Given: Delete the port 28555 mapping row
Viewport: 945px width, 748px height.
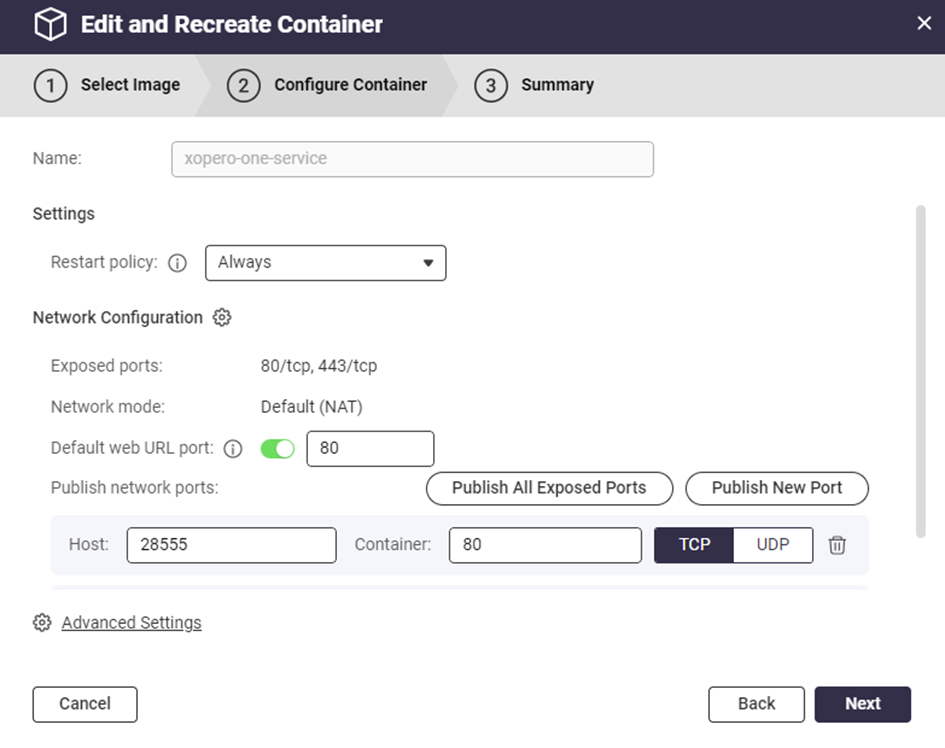Looking at the screenshot, I should pos(838,545).
